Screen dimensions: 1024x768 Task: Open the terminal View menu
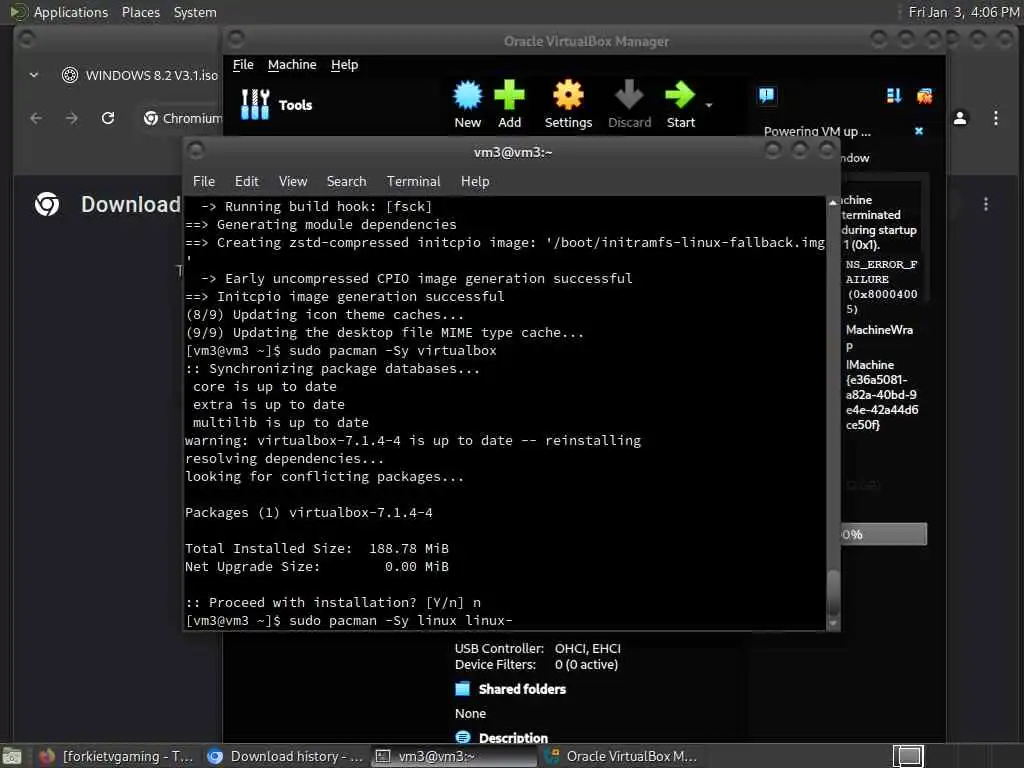[293, 182]
